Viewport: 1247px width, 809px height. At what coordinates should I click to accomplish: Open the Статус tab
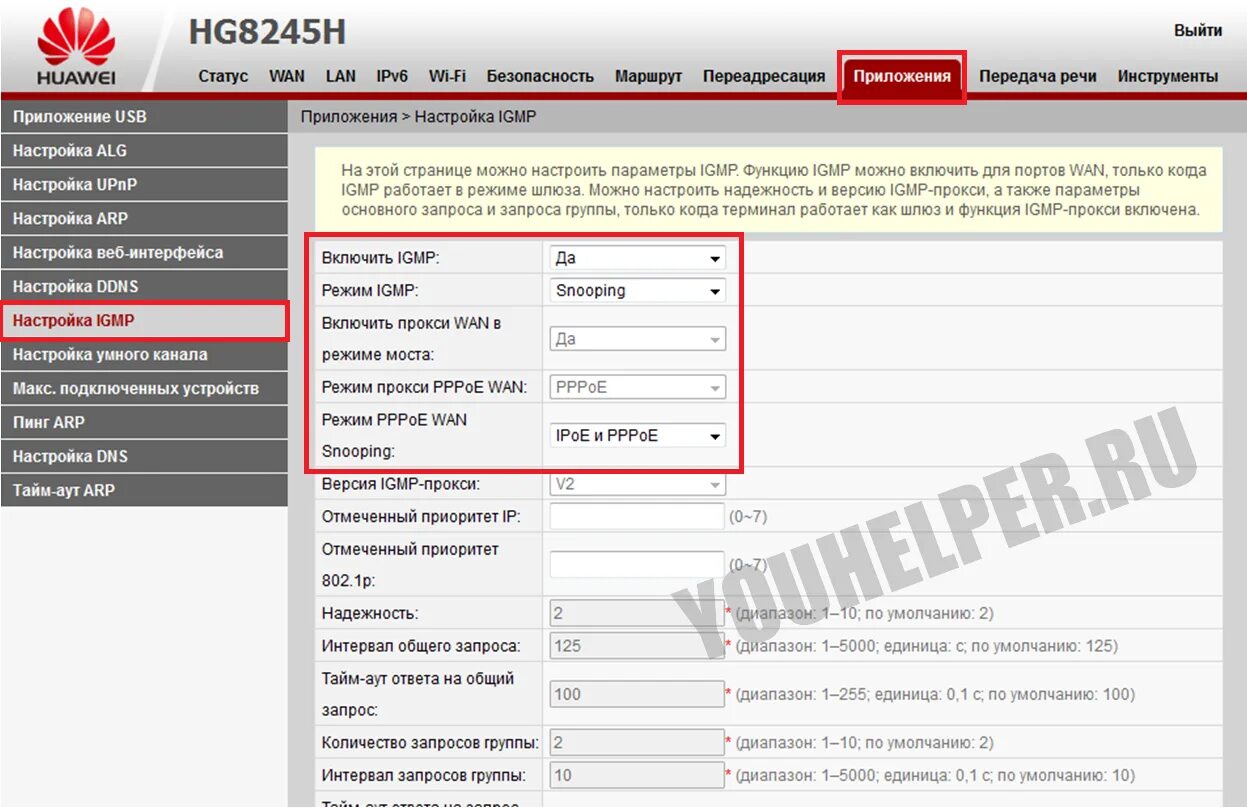point(223,76)
